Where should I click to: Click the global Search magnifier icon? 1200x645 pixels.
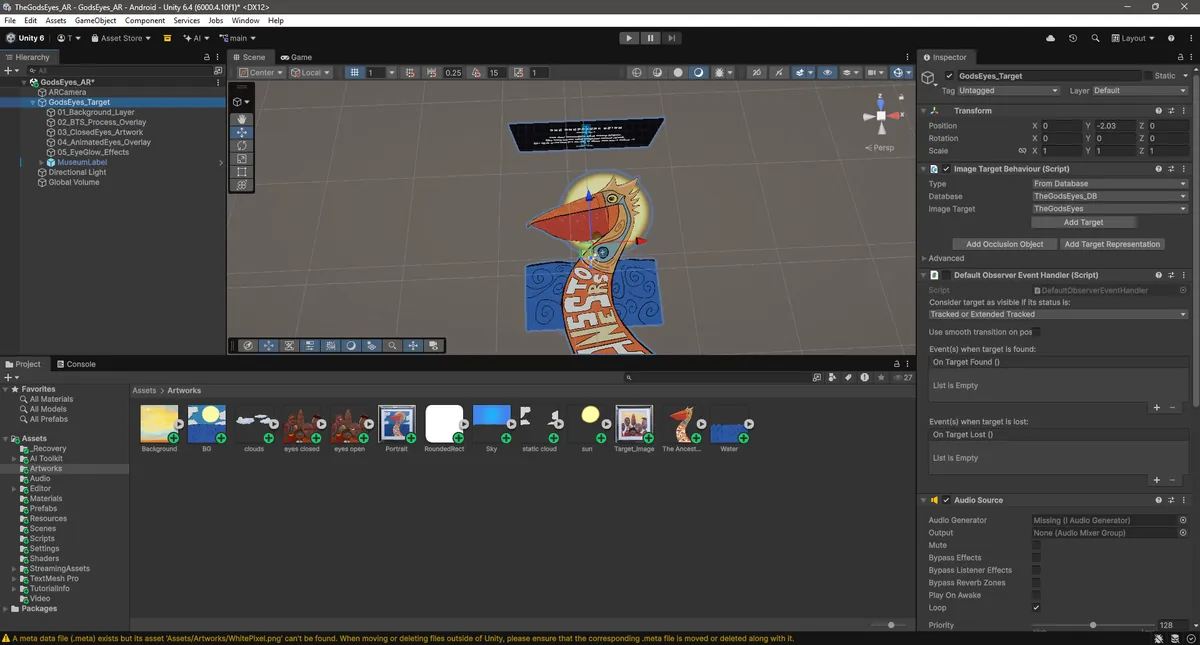(x=1095, y=38)
